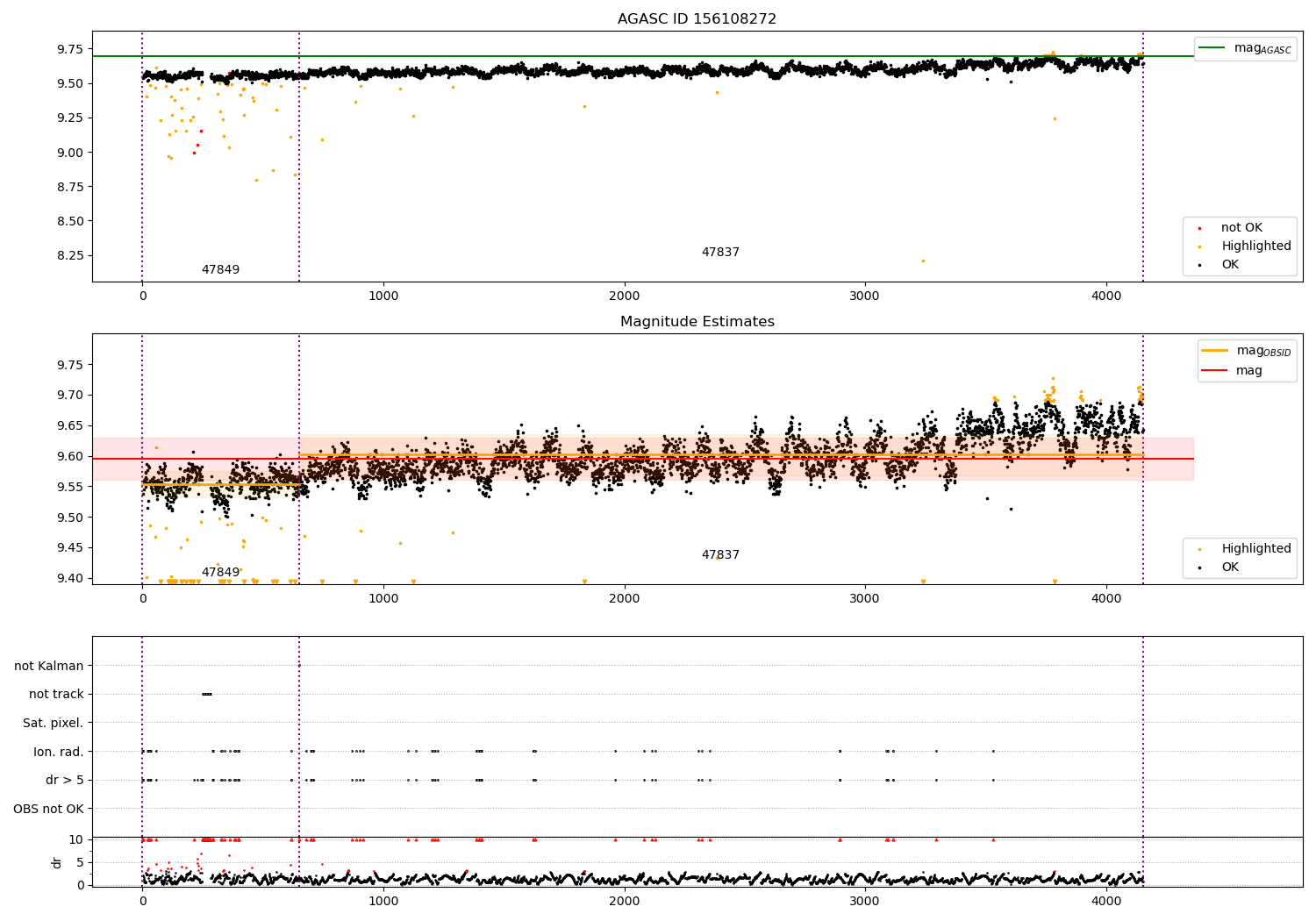
Task: Click 'OK' legend entry in Magnitude Estimates plot
Action: [1230, 567]
